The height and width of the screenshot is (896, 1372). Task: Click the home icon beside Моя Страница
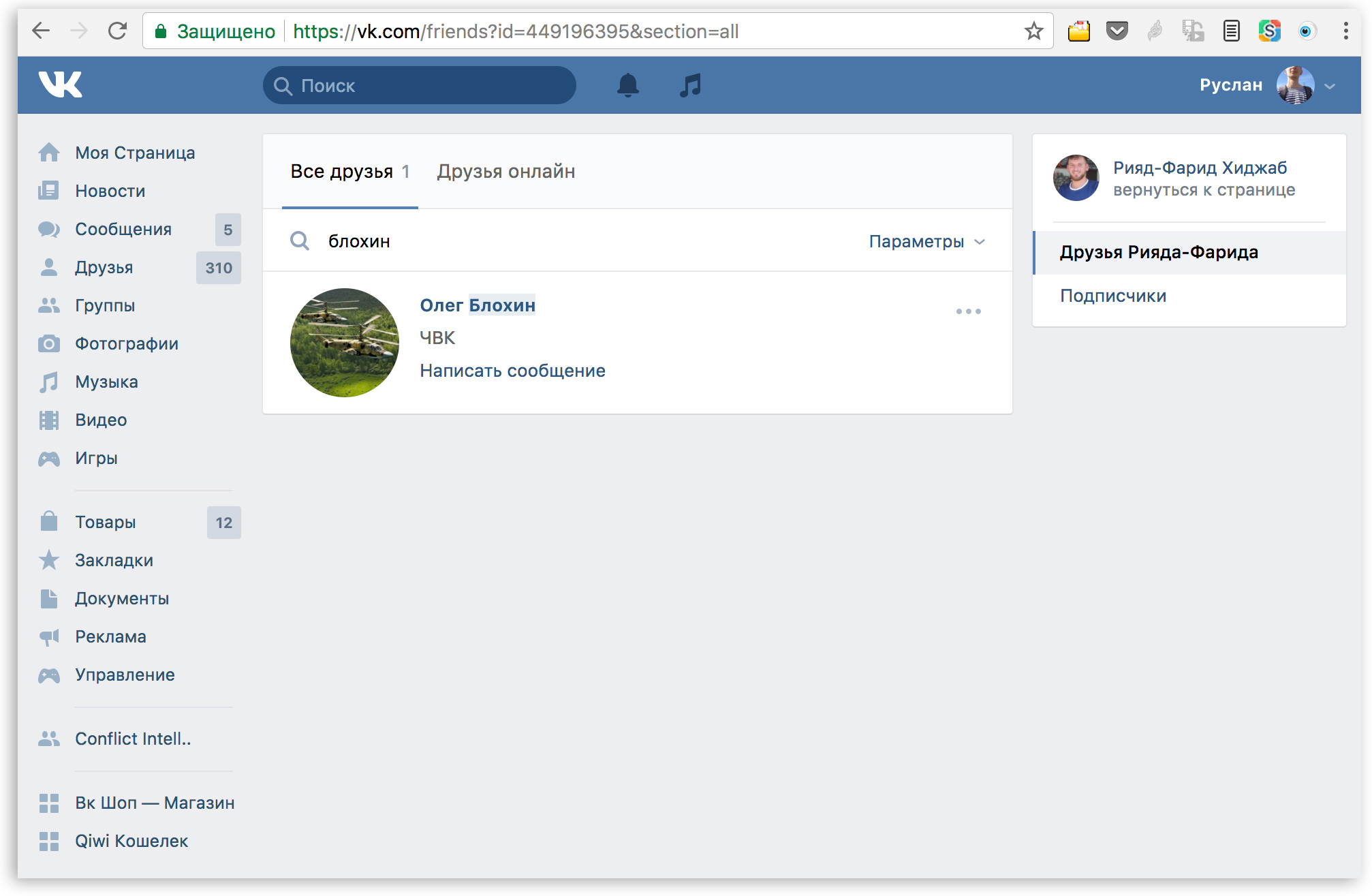tap(49, 153)
